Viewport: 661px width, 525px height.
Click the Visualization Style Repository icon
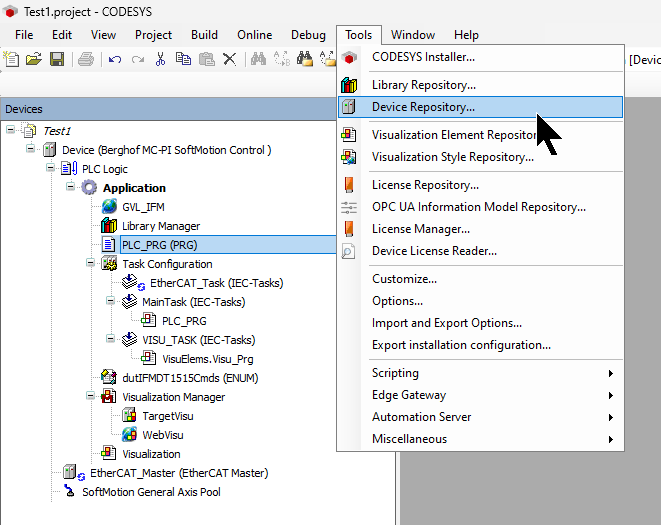coord(349,157)
